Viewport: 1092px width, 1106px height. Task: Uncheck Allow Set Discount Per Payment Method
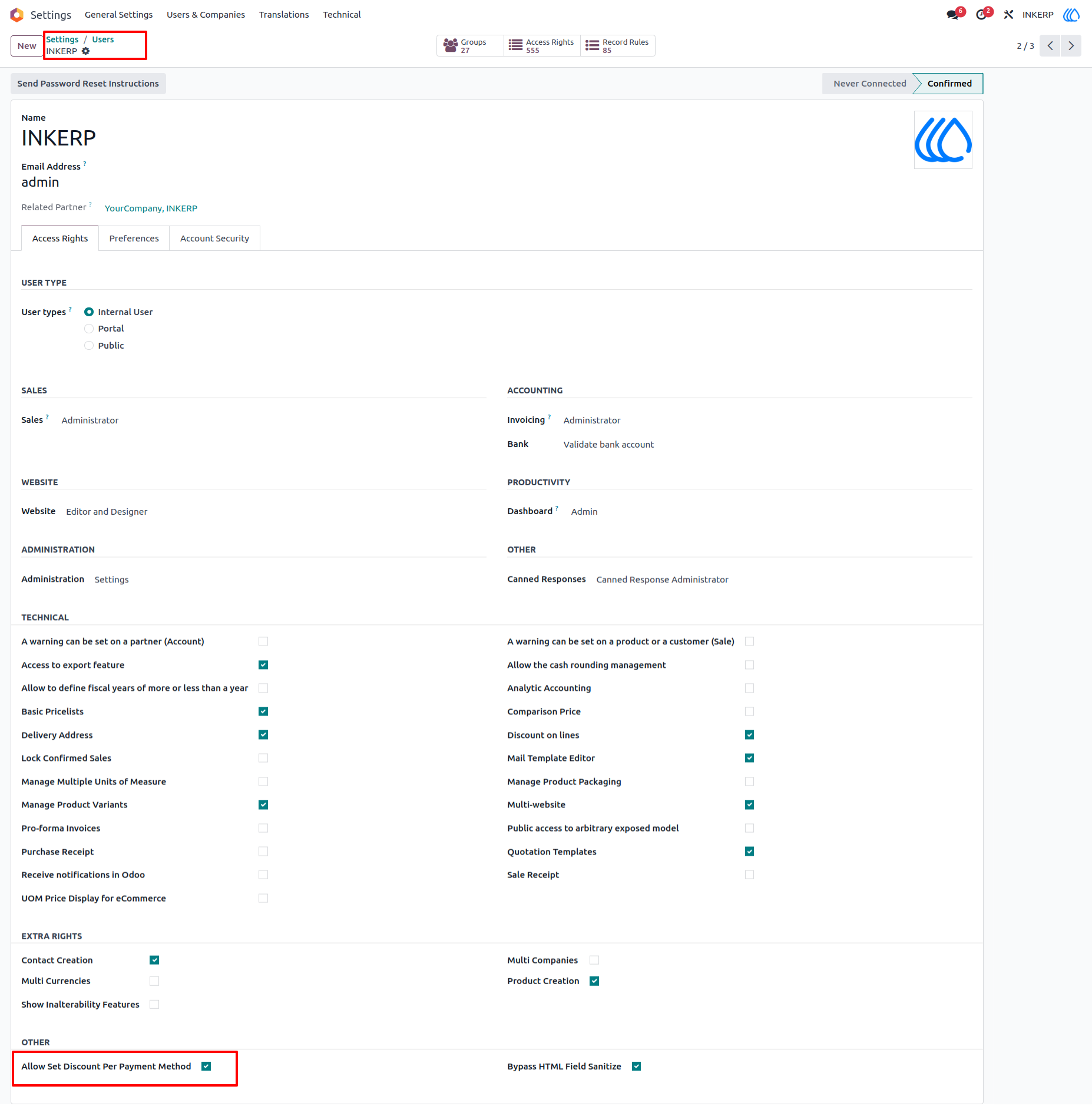click(206, 1066)
